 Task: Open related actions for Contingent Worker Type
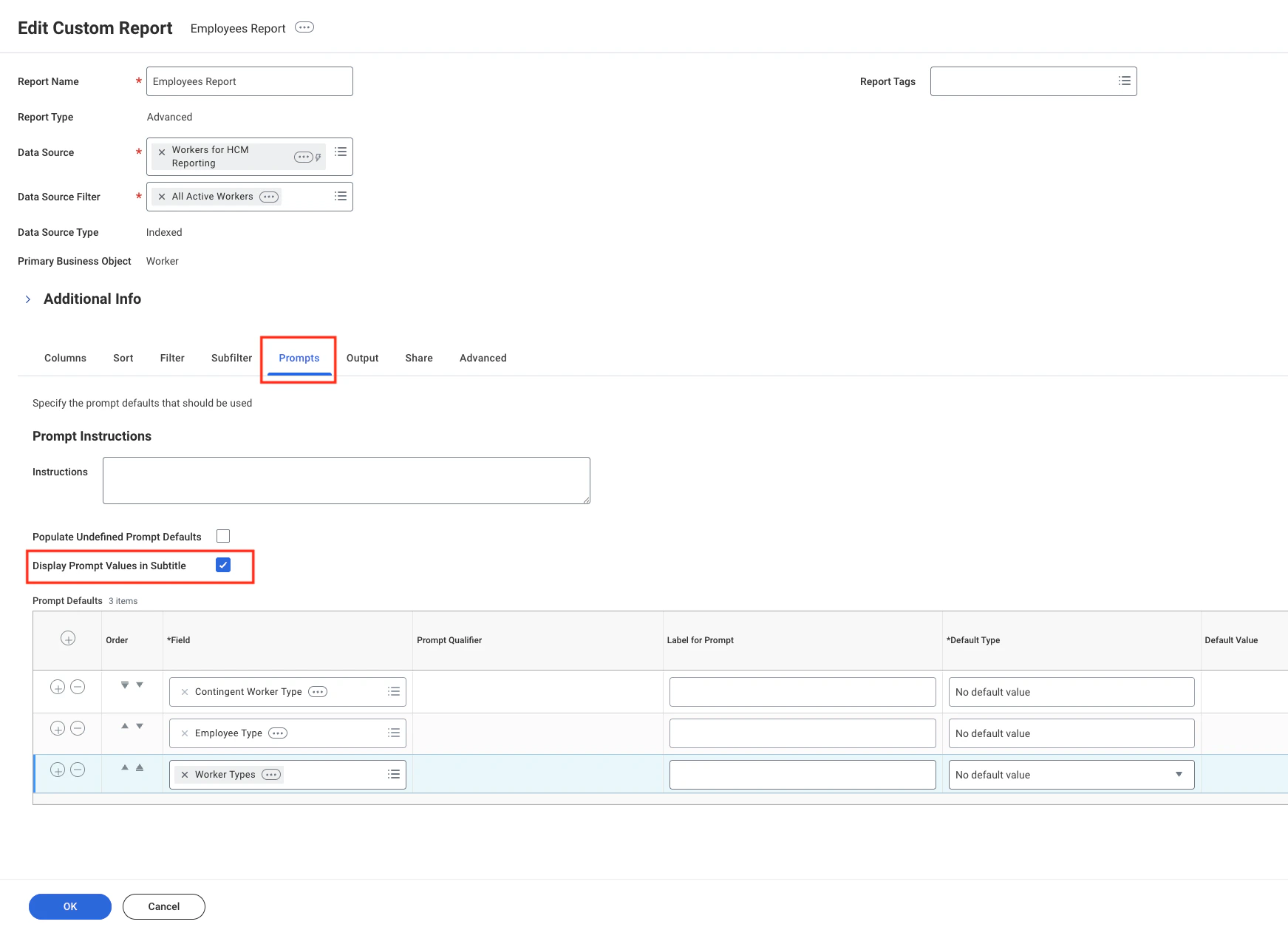318,692
